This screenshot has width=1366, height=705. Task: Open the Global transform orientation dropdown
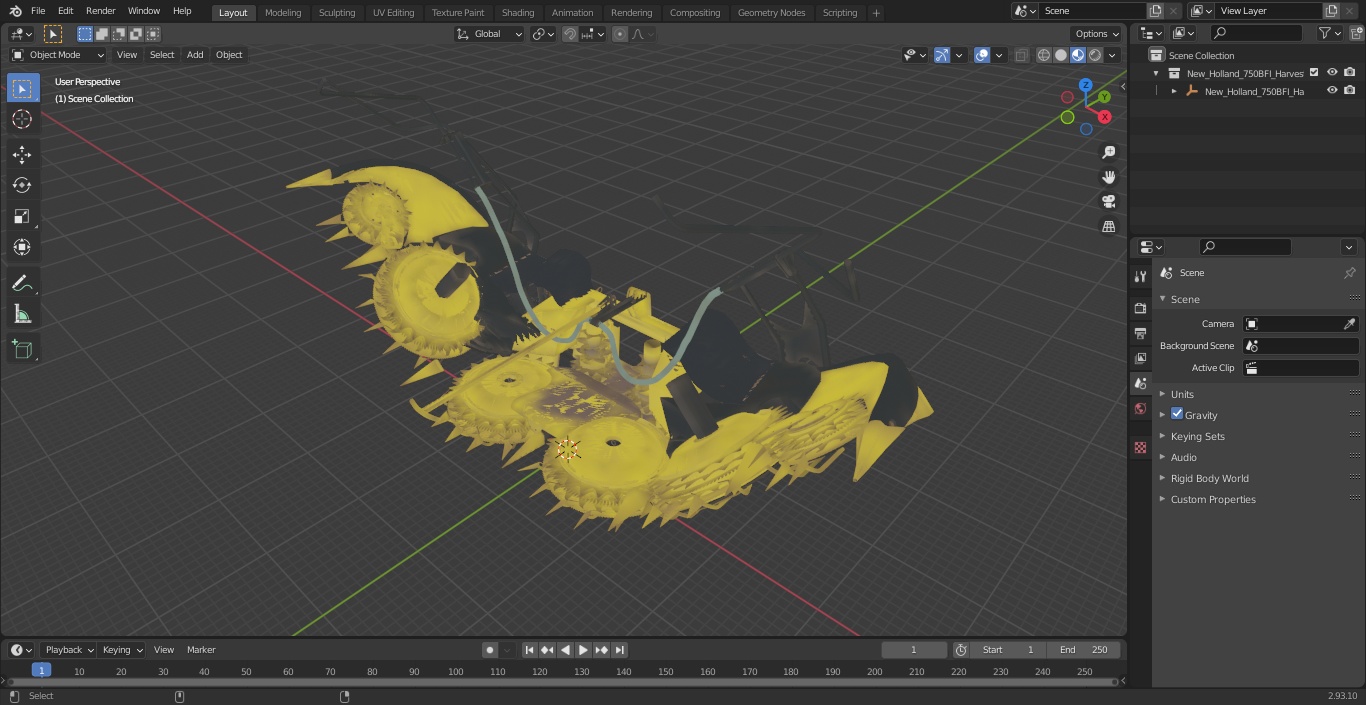coord(490,34)
